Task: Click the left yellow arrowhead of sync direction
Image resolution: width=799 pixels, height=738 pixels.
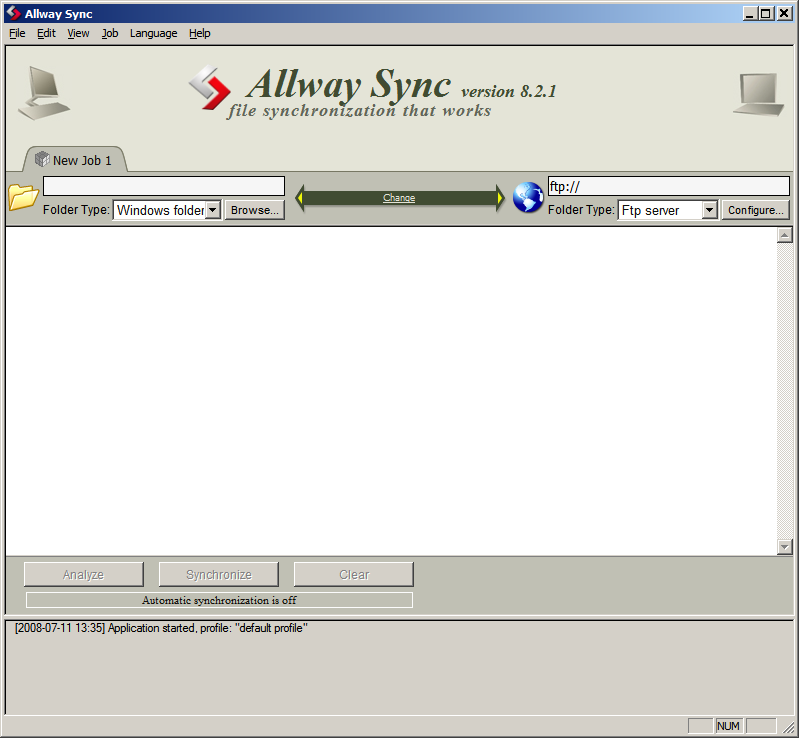Action: click(300, 198)
